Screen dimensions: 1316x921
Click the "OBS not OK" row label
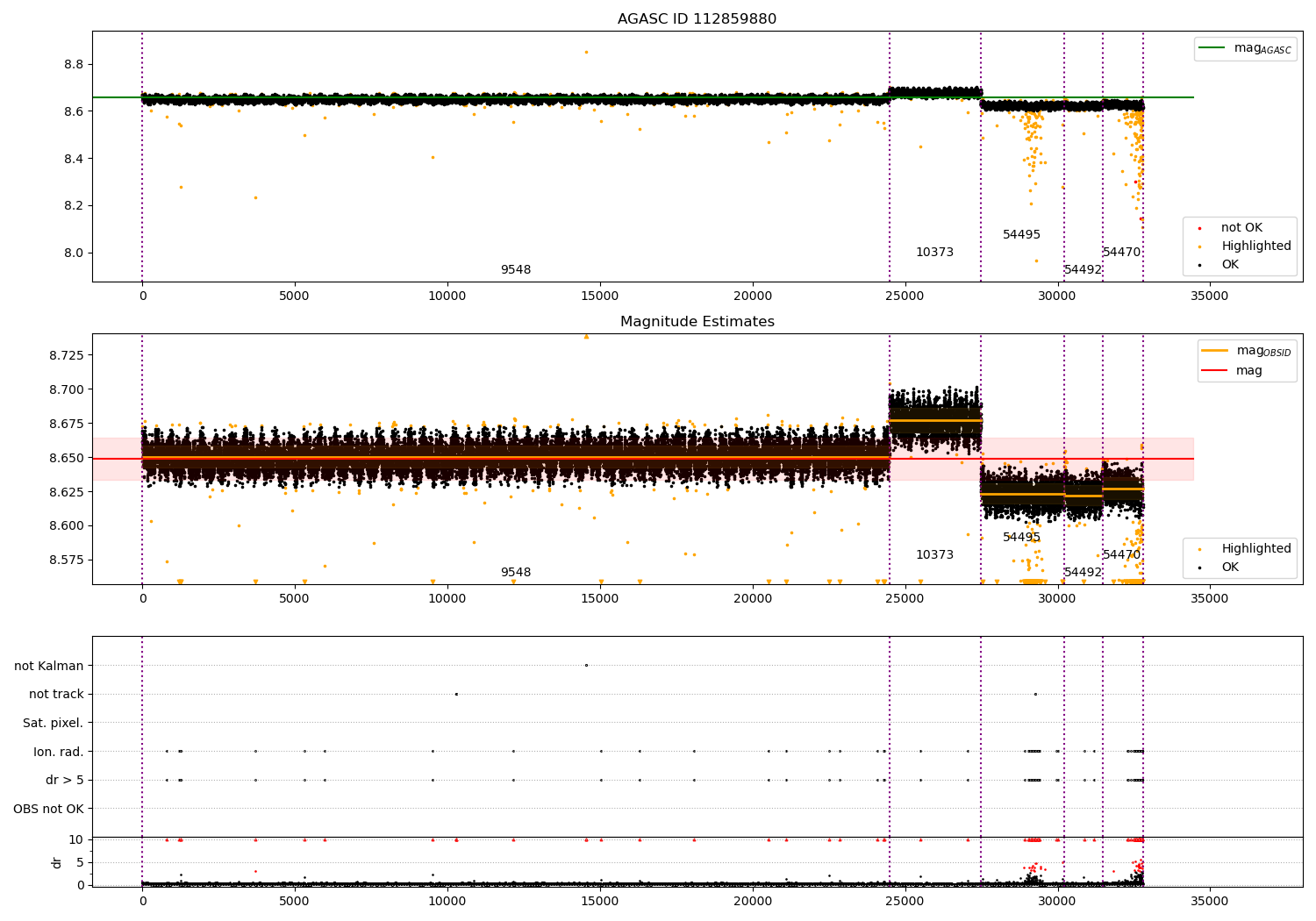[49, 809]
